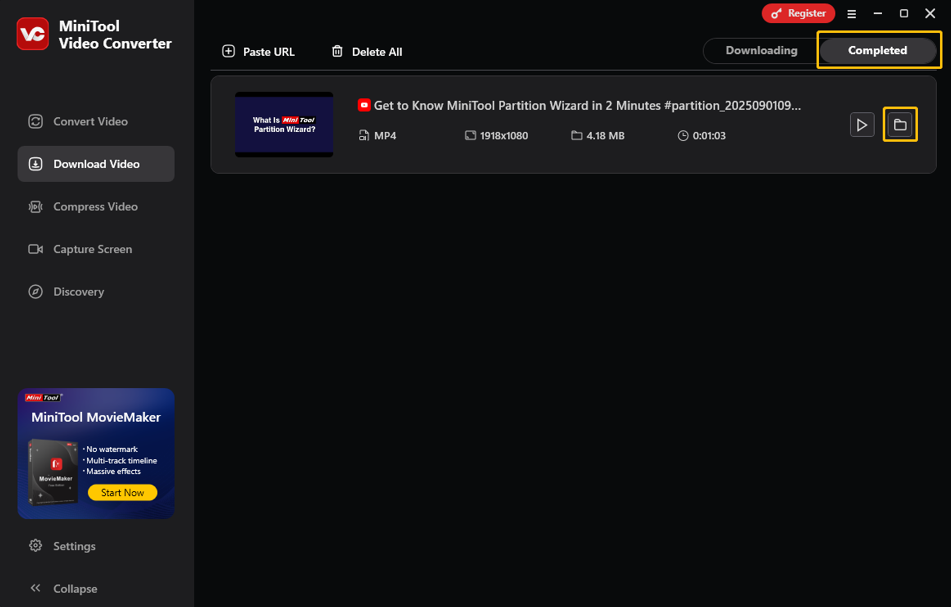Screen dimensions: 951x607
Task: Minimize the application window
Action: [878, 13]
